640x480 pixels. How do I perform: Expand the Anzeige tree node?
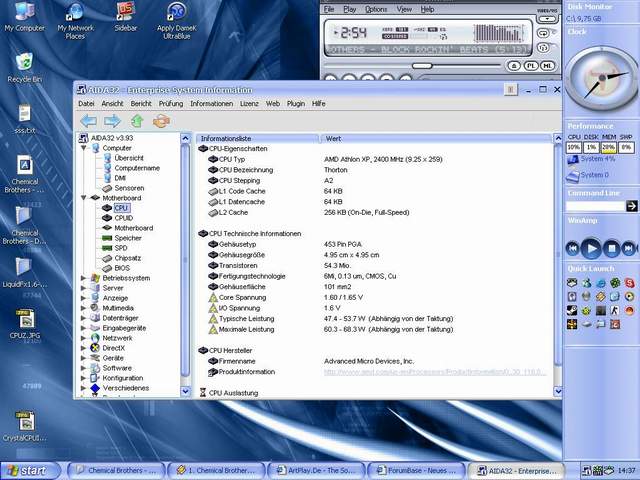click(83, 298)
